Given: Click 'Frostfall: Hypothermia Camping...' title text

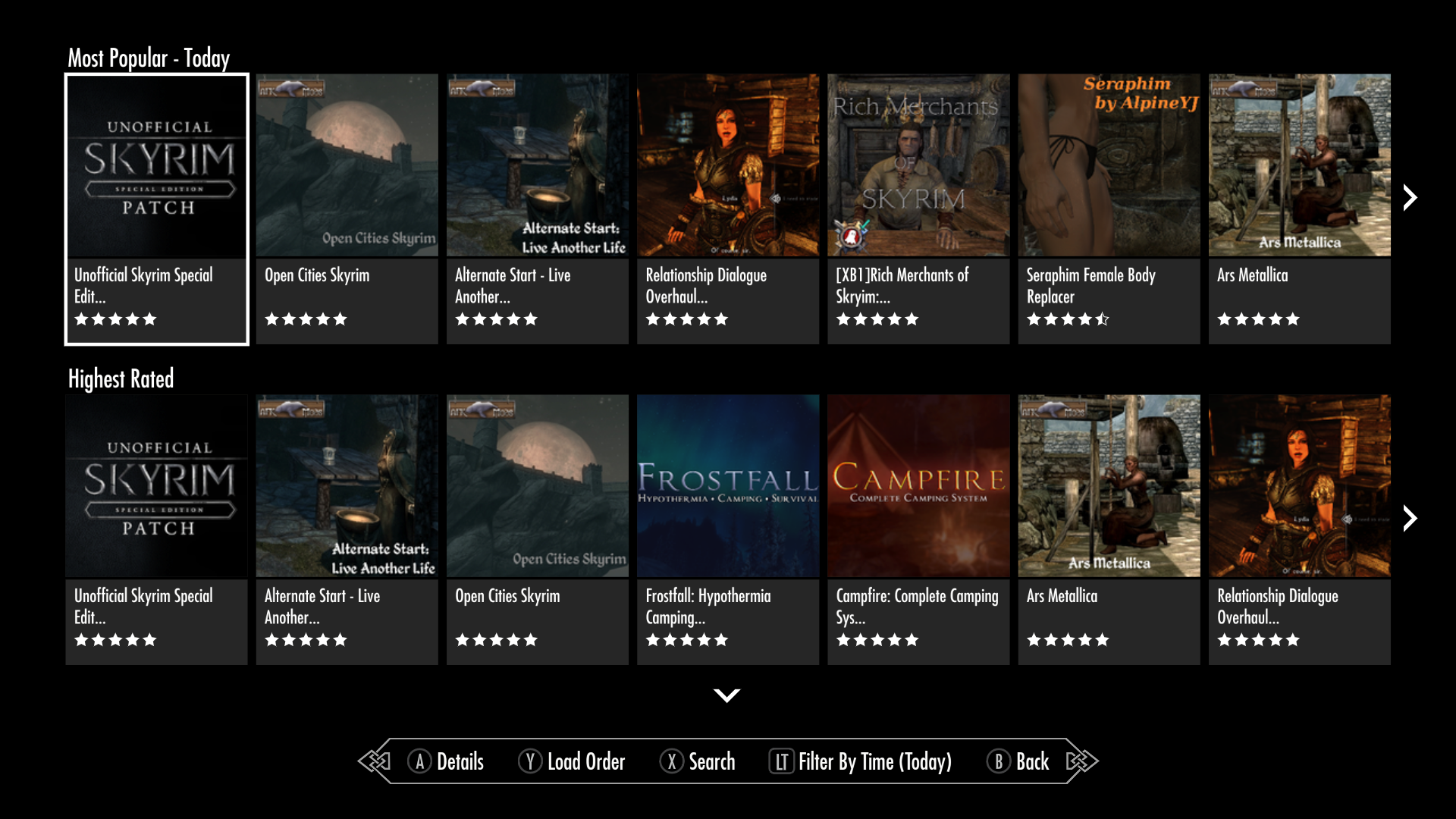Looking at the screenshot, I should [x=708, y=607].
